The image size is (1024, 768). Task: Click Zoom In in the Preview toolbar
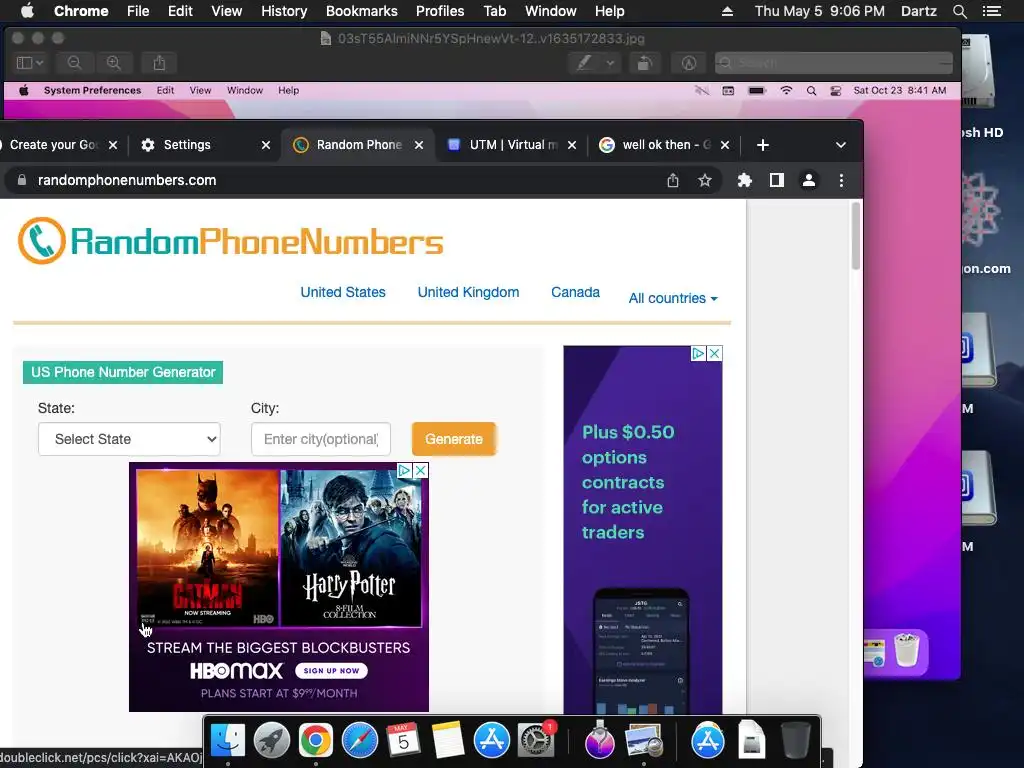click(x=114, y=63)
